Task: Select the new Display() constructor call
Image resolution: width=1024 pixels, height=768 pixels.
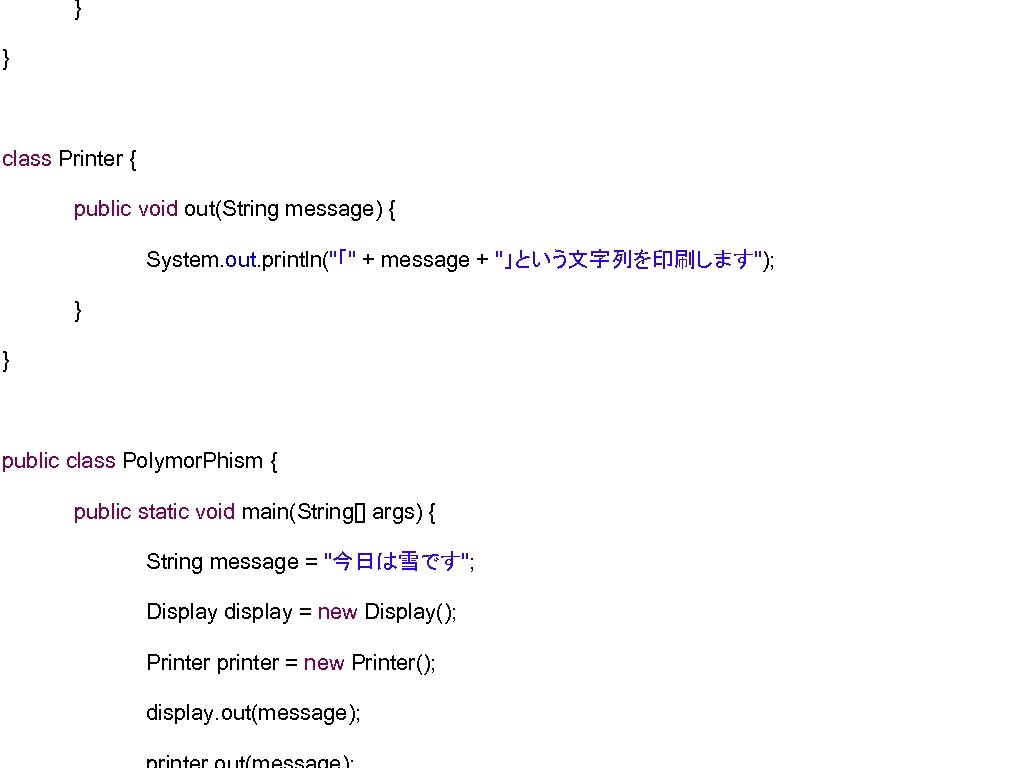Action: point(390,612)
